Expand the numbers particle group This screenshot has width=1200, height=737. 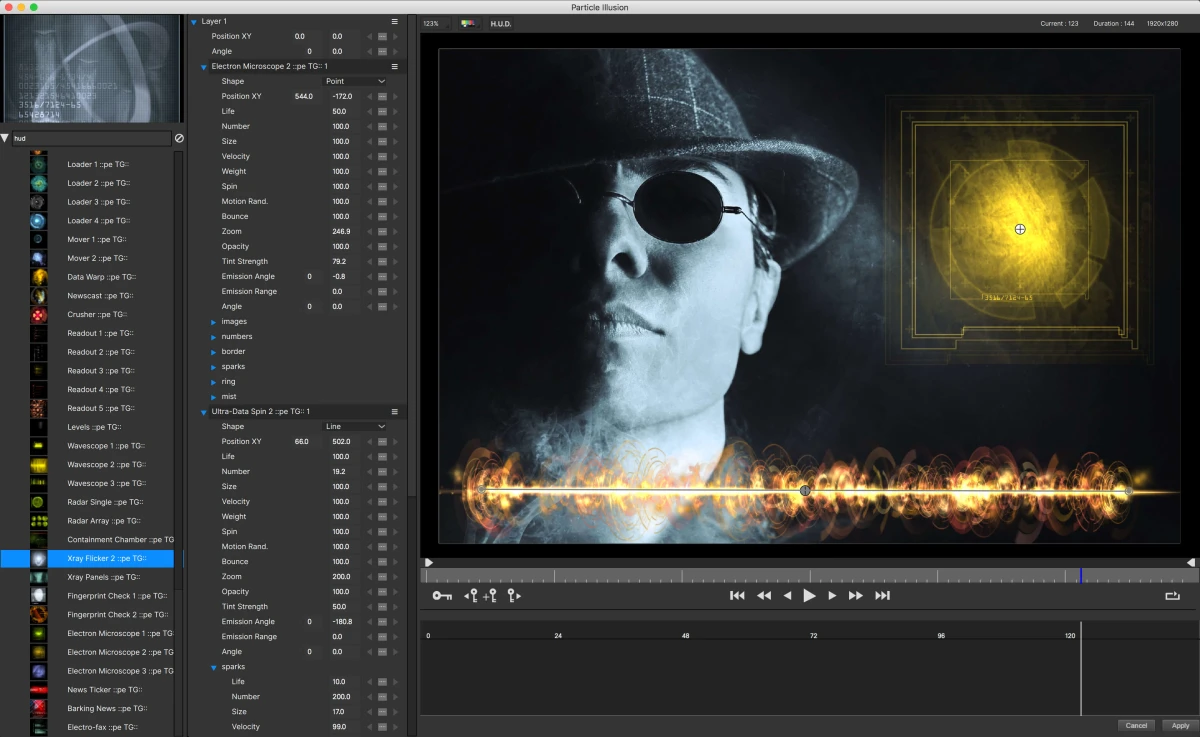(x=213, y=336)
